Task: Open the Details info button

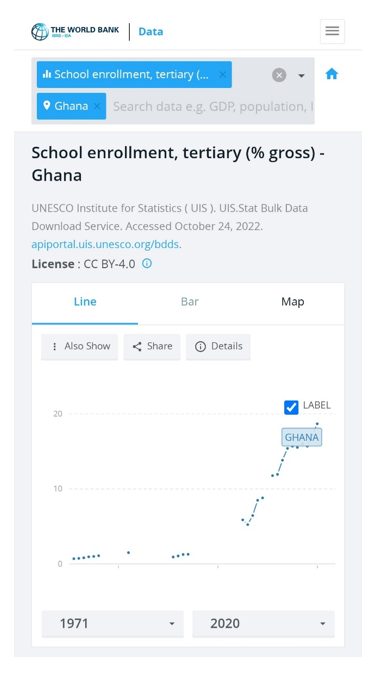Action: tap(218, 346)
